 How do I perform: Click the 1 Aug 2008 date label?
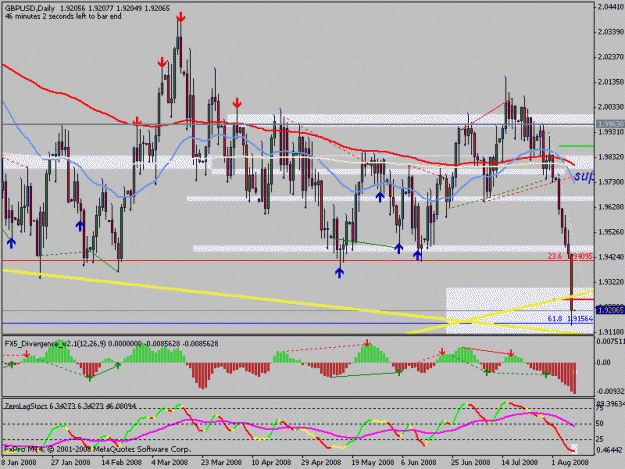[x=570, y=462]
